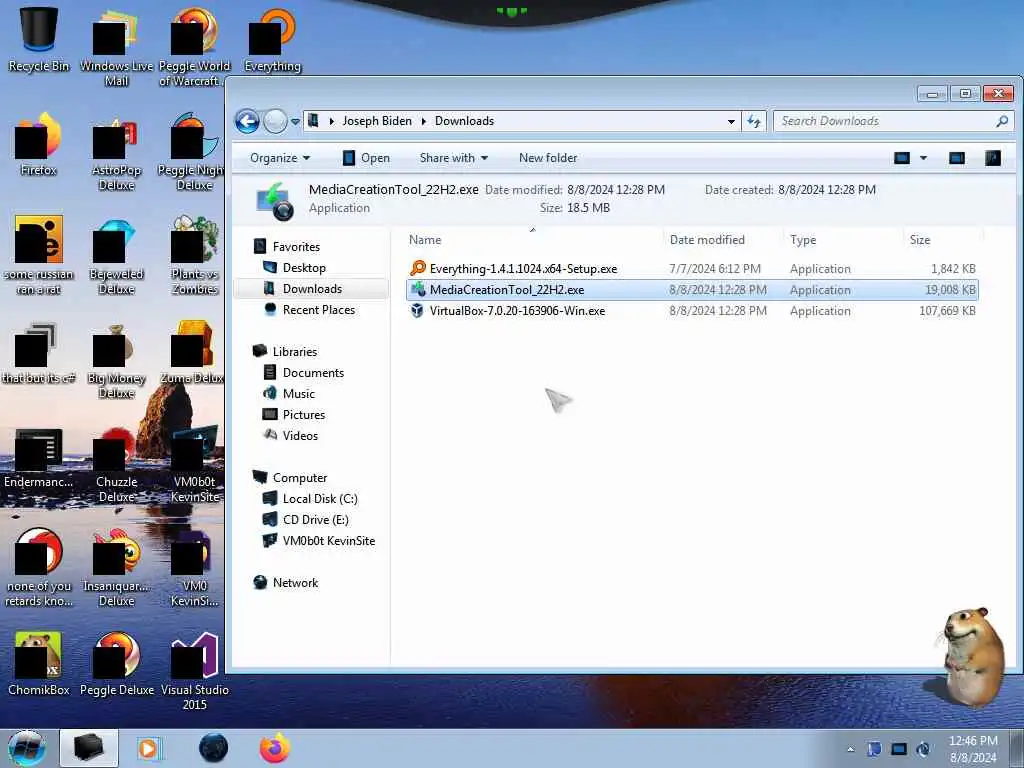Sort files by Name column header
Viewport: 1024px width, 768px height.
533,240
